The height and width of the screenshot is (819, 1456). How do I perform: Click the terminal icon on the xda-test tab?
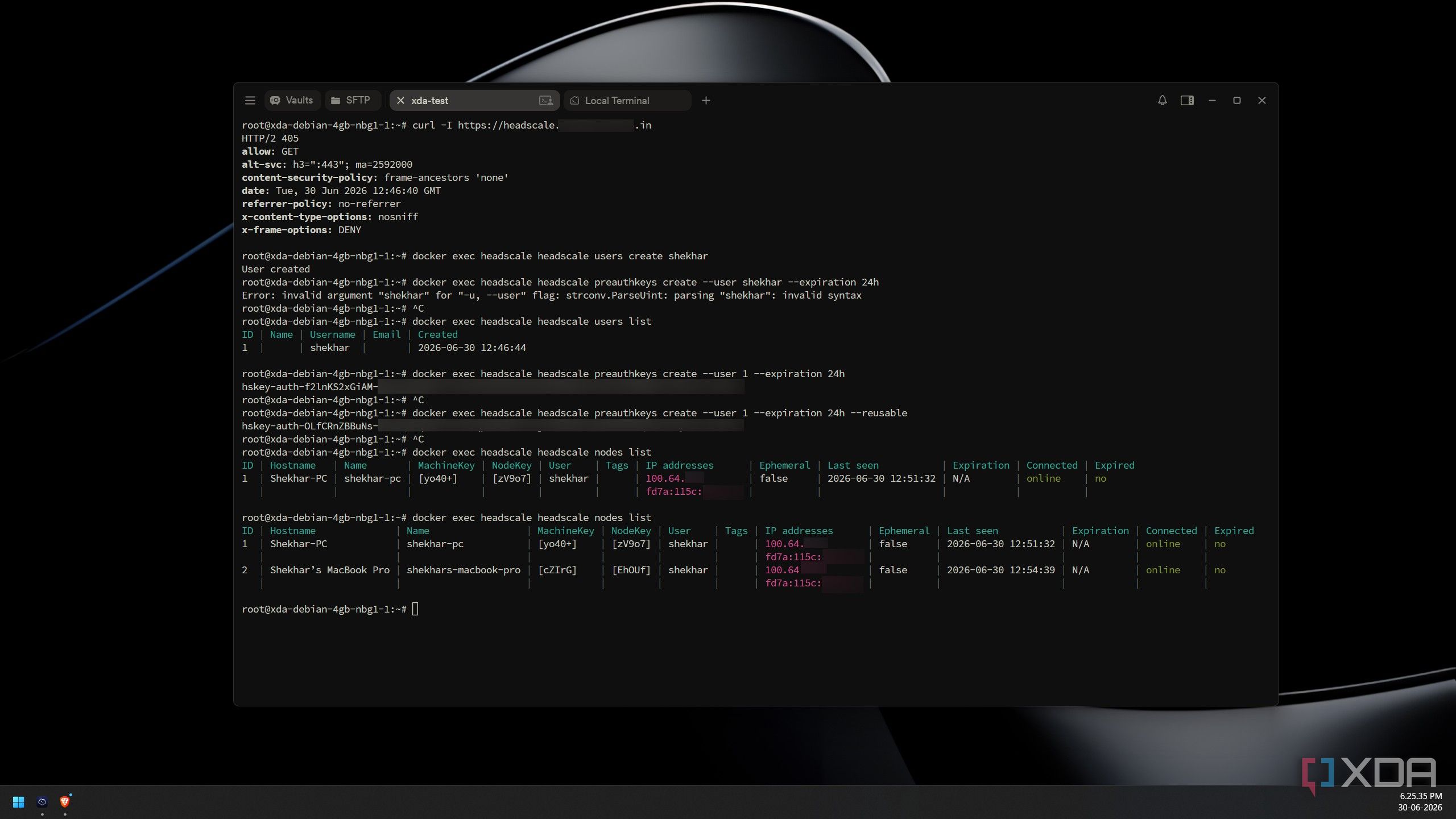pyautogui.click(x=545, y=101)
